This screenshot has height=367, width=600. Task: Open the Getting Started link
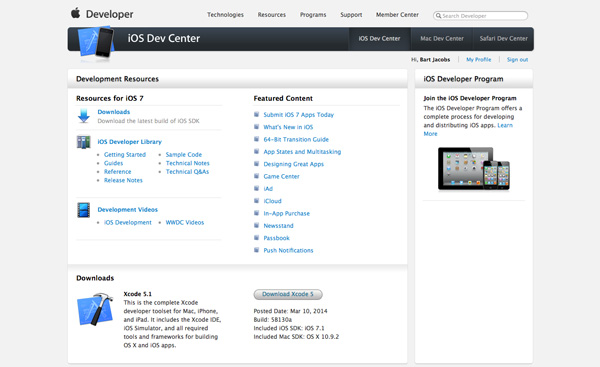pos(125,155)
